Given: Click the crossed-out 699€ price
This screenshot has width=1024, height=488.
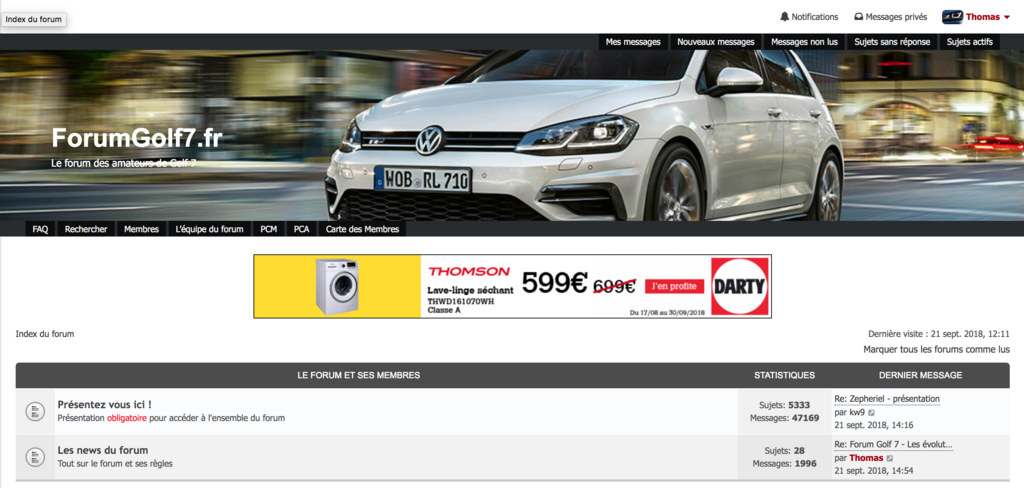Looking at the screenshot, I should coord(614,286).
